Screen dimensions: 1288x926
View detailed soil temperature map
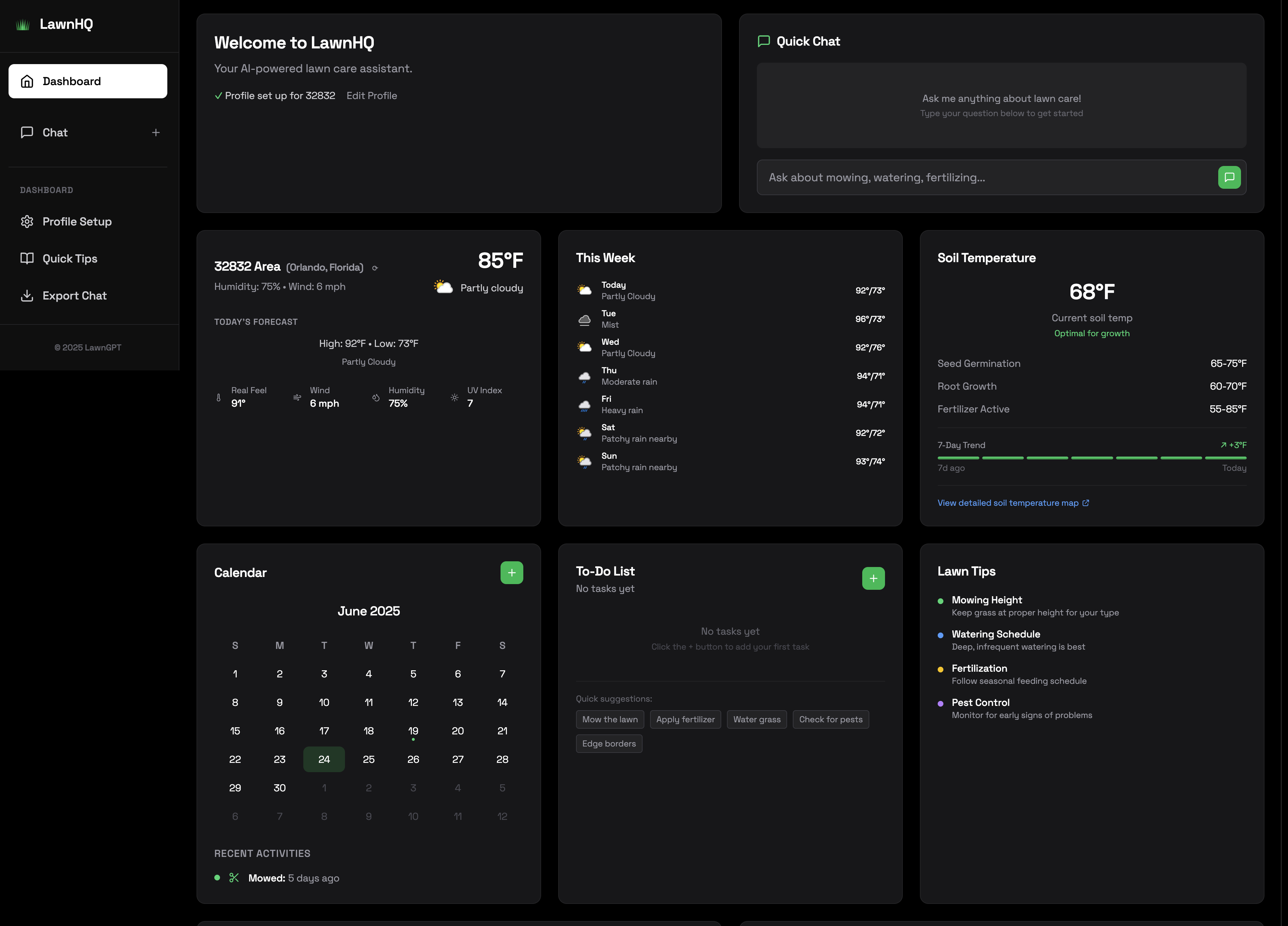(1009, 503)
